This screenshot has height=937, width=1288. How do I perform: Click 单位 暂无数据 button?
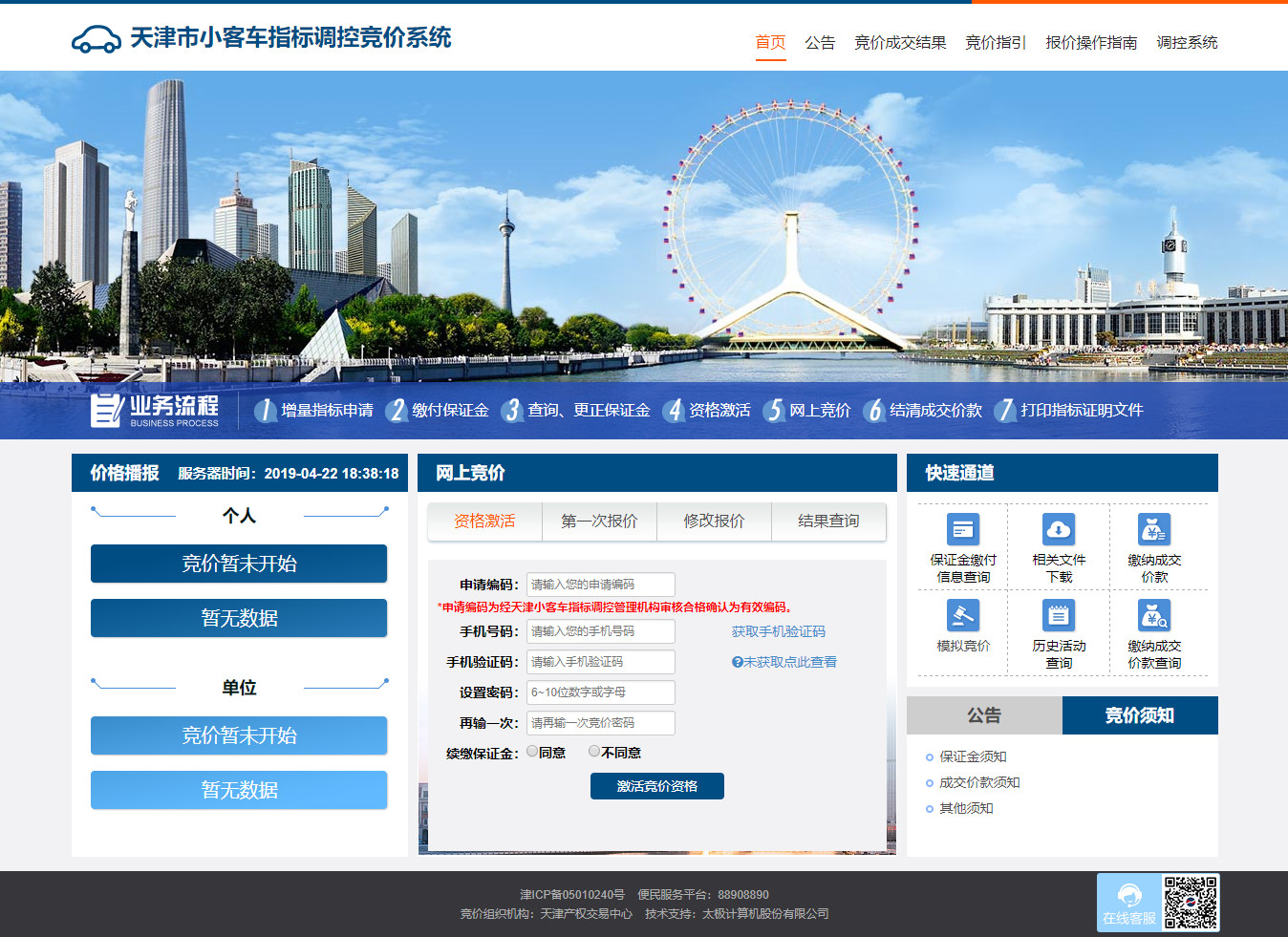pyautogui.click(x=239, y=790)
